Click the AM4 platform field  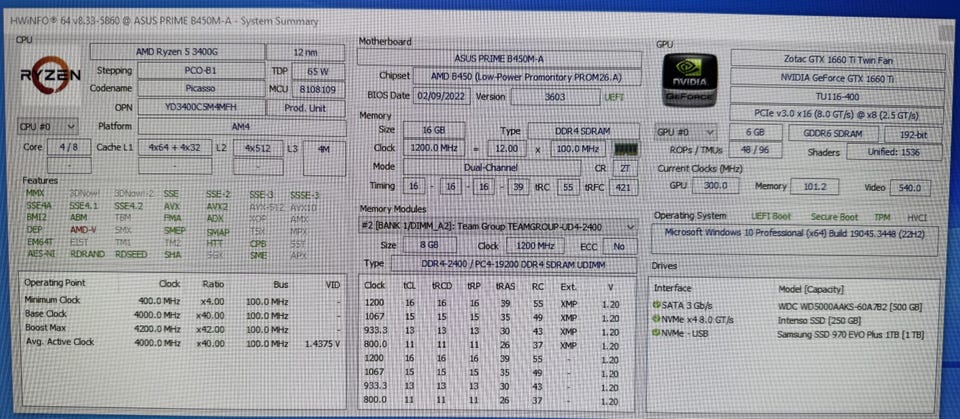pos(241,126)
